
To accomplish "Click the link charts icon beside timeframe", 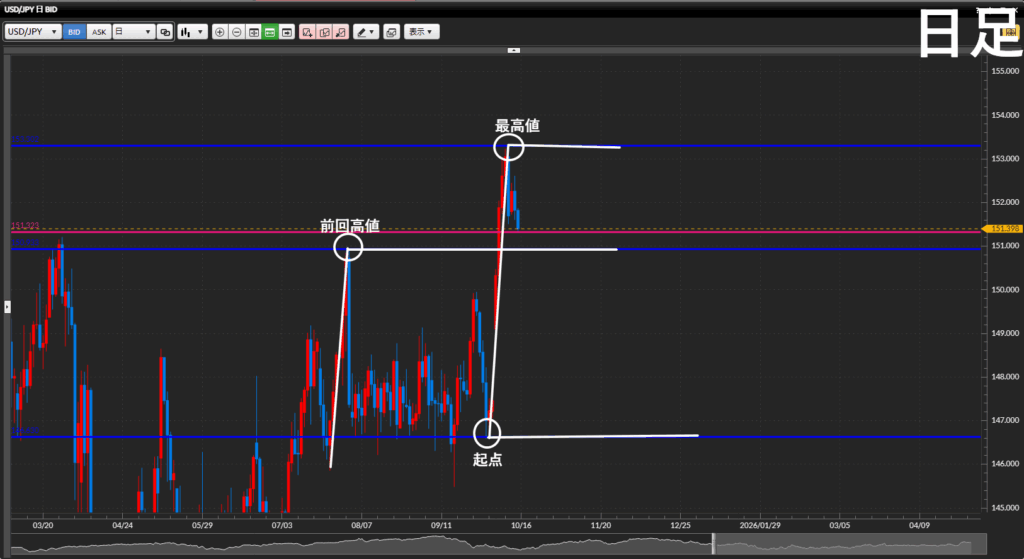I will pyautogui.click(x=166, y=32).
